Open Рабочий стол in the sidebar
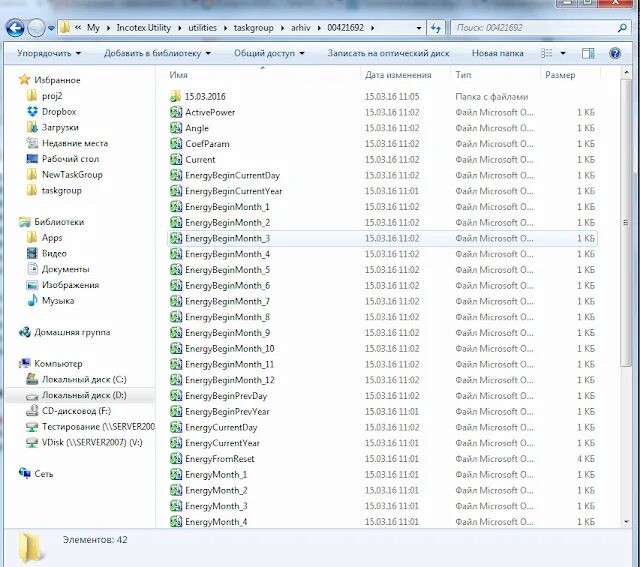The height and width of the screenshot is (567, 640). (x=70, y=159)
